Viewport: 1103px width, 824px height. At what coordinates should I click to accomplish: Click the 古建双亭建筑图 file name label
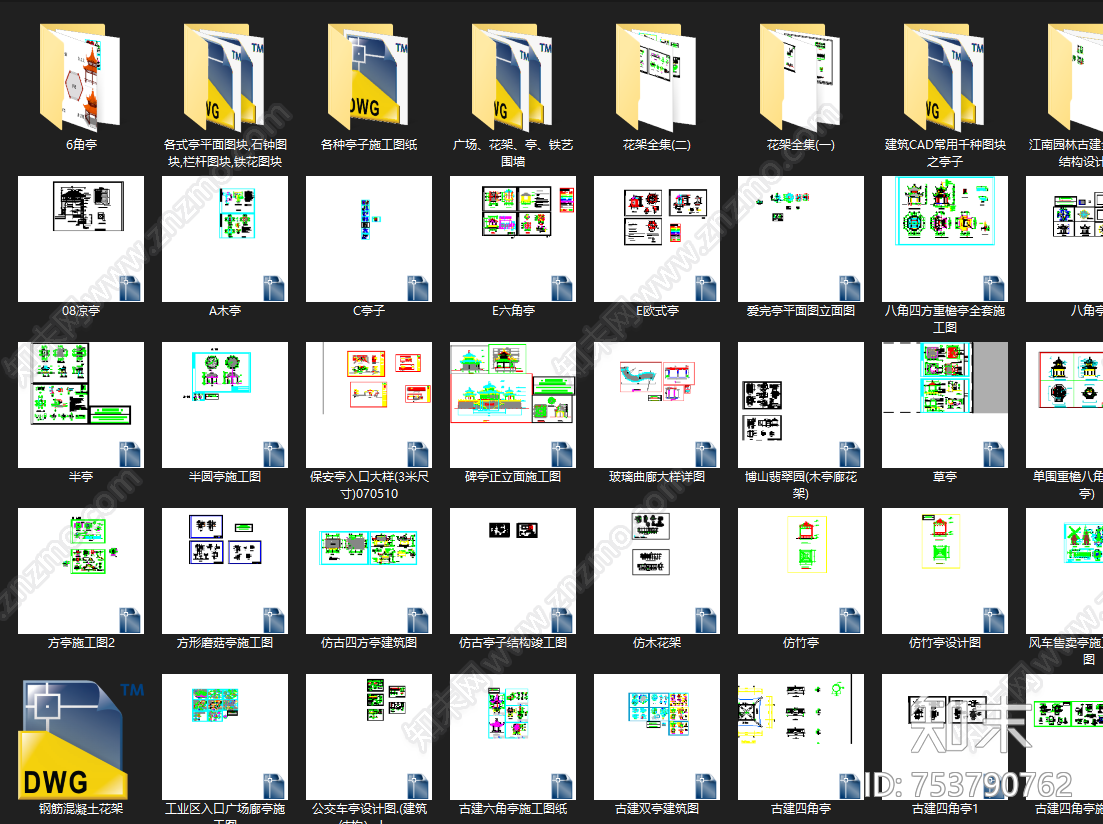tap(657, 808)
